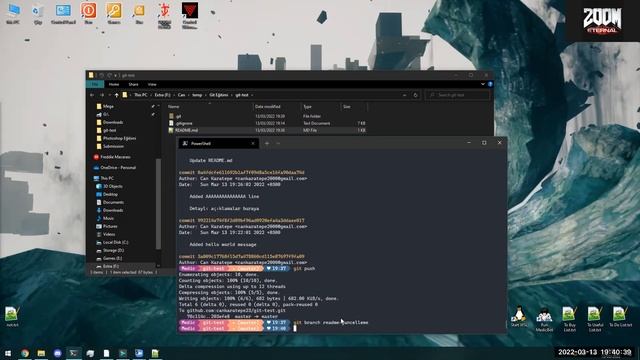Click the taskbar date and time clock
The height and width of the screenshot is (360, 640).
[595, 352]
